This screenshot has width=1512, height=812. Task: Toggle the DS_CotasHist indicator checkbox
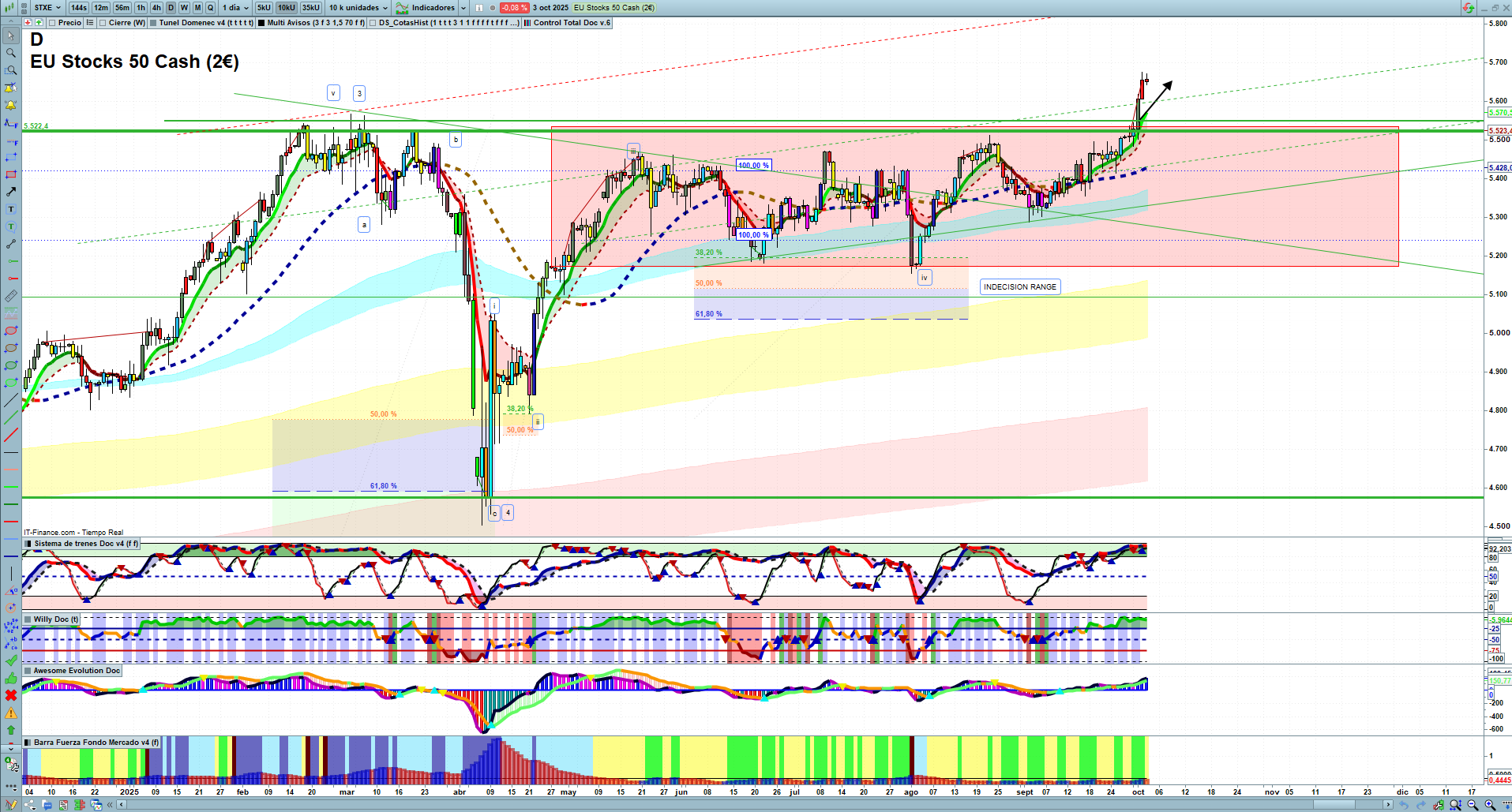(373, 23)
